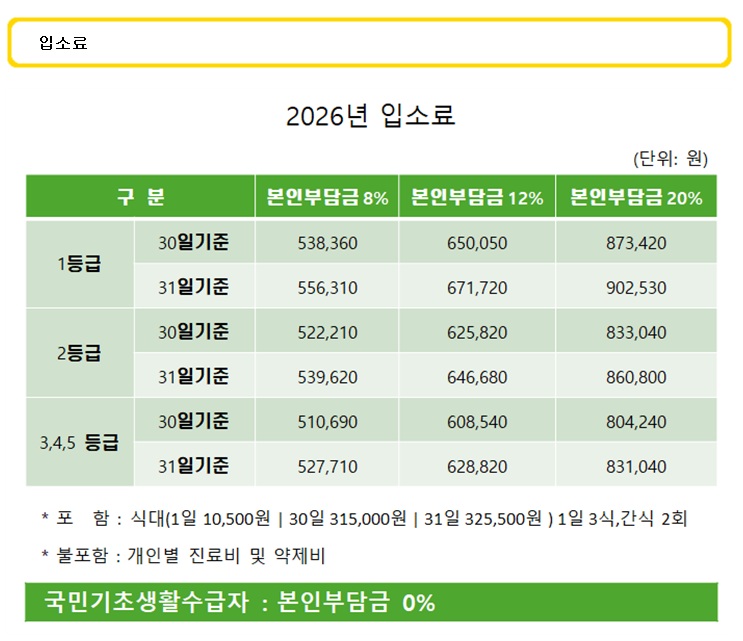The height and width of the screenshot is (641, 743).
Task: Click the 2등급 row label
Action: click(x=79, y=353)
